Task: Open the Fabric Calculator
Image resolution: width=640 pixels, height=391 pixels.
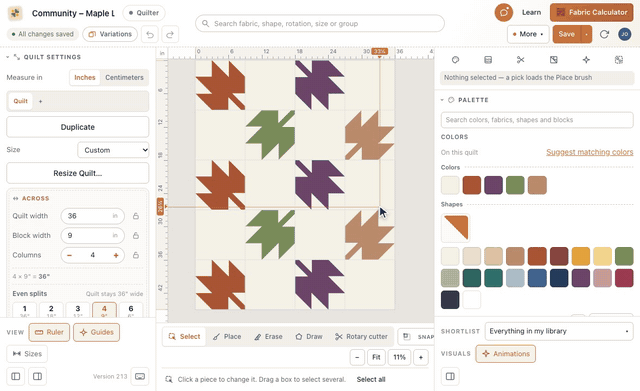Action: [x=591, y=13]
